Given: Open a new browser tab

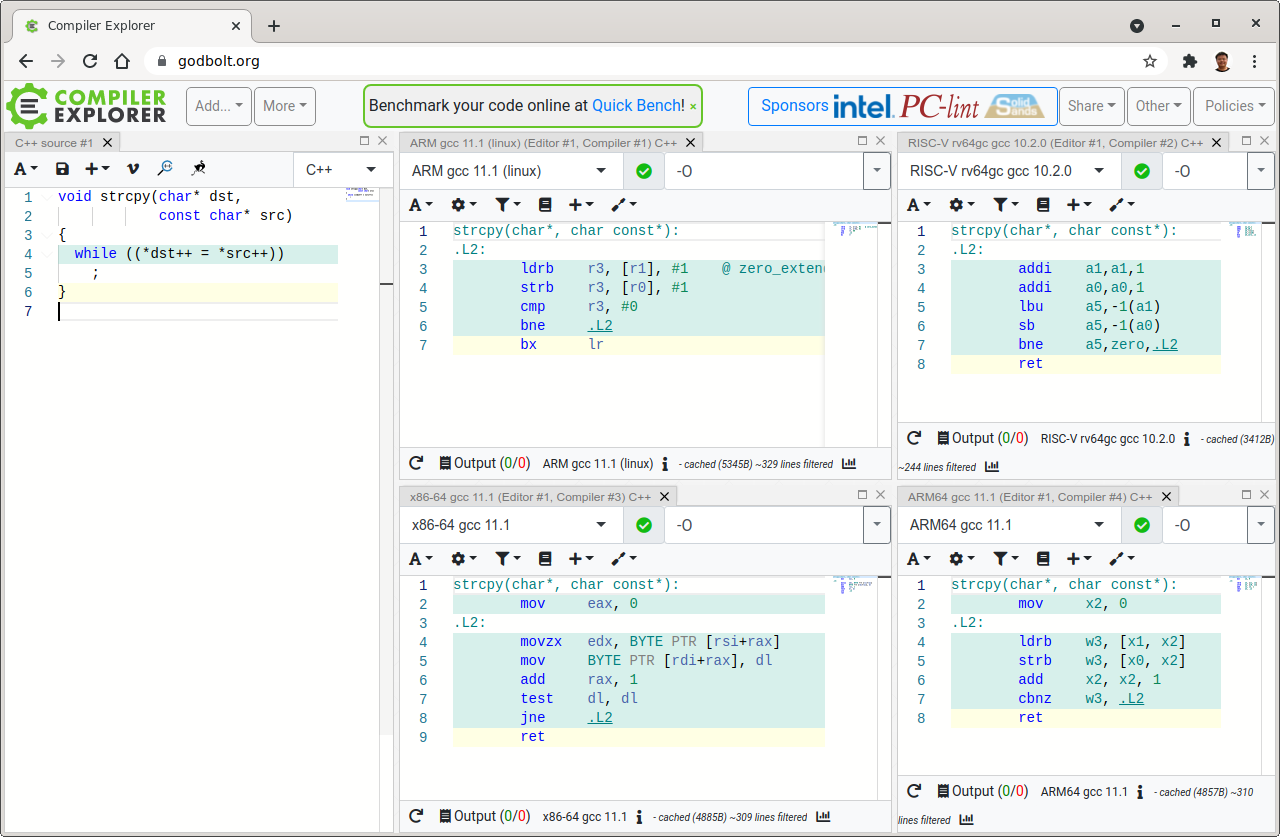Looking at the screenshot, I should pos(274,26).
